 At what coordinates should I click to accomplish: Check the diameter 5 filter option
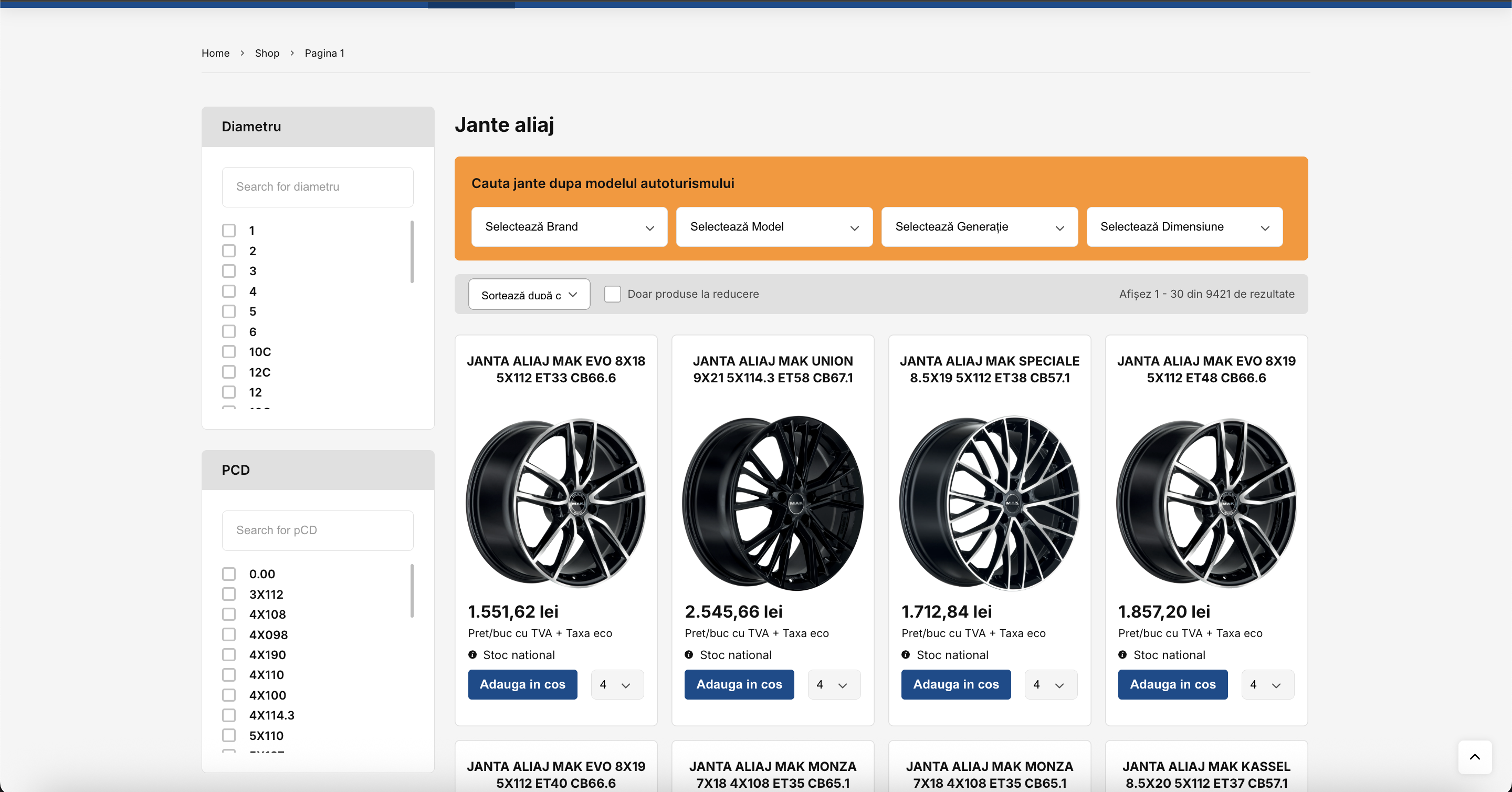tap(229, 311)
